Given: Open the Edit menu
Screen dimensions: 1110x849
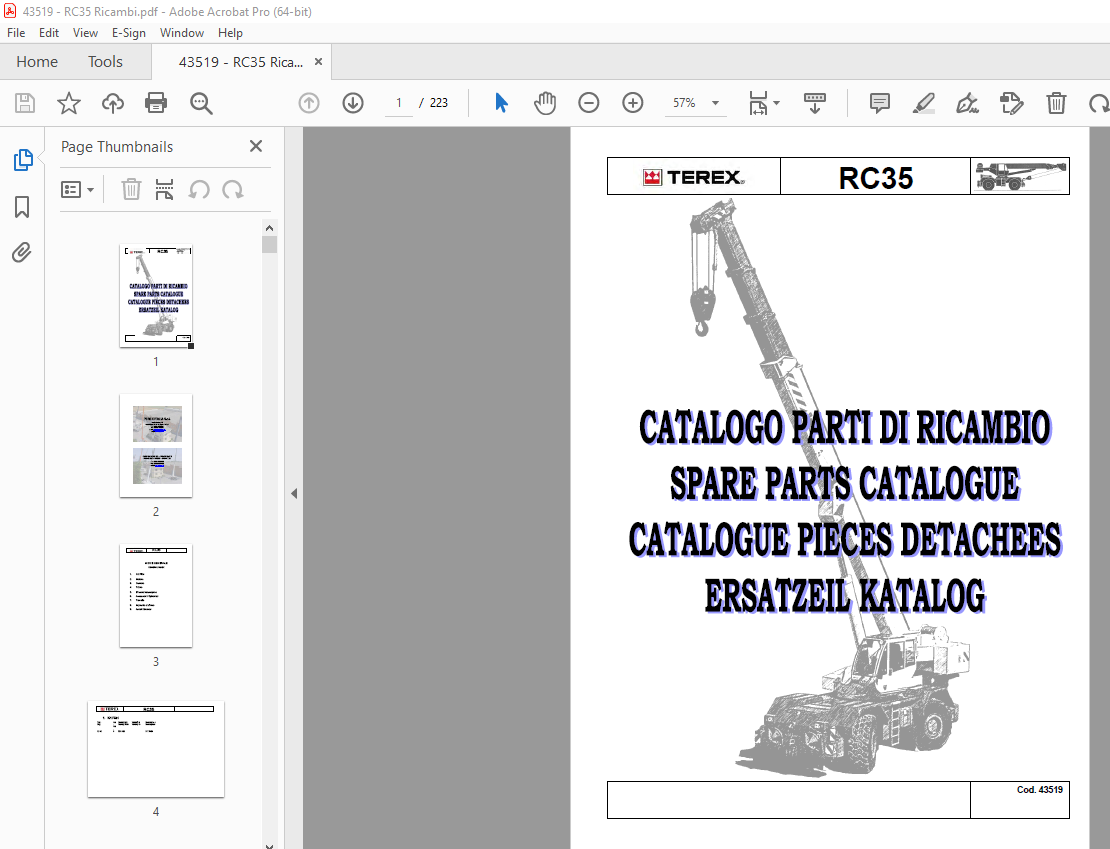Looking at the screenshot, I should (49, 33).
